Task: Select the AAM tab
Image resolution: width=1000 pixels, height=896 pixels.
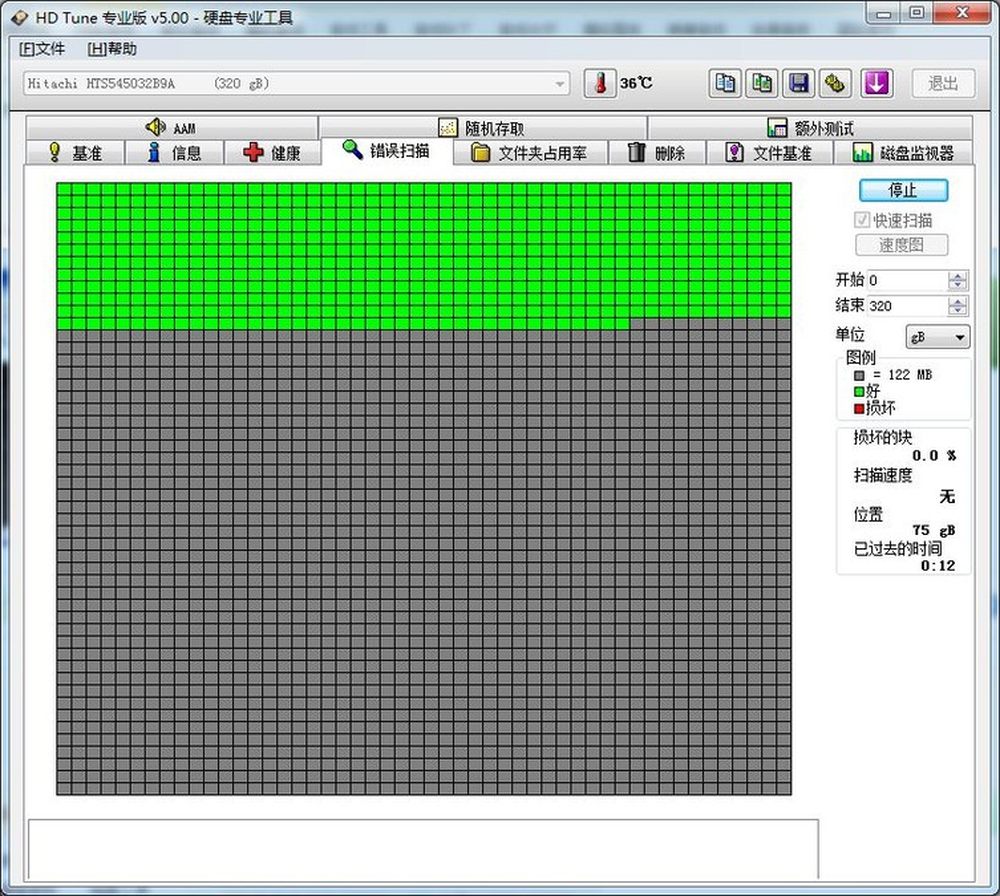Action: [x=172, y=128]
